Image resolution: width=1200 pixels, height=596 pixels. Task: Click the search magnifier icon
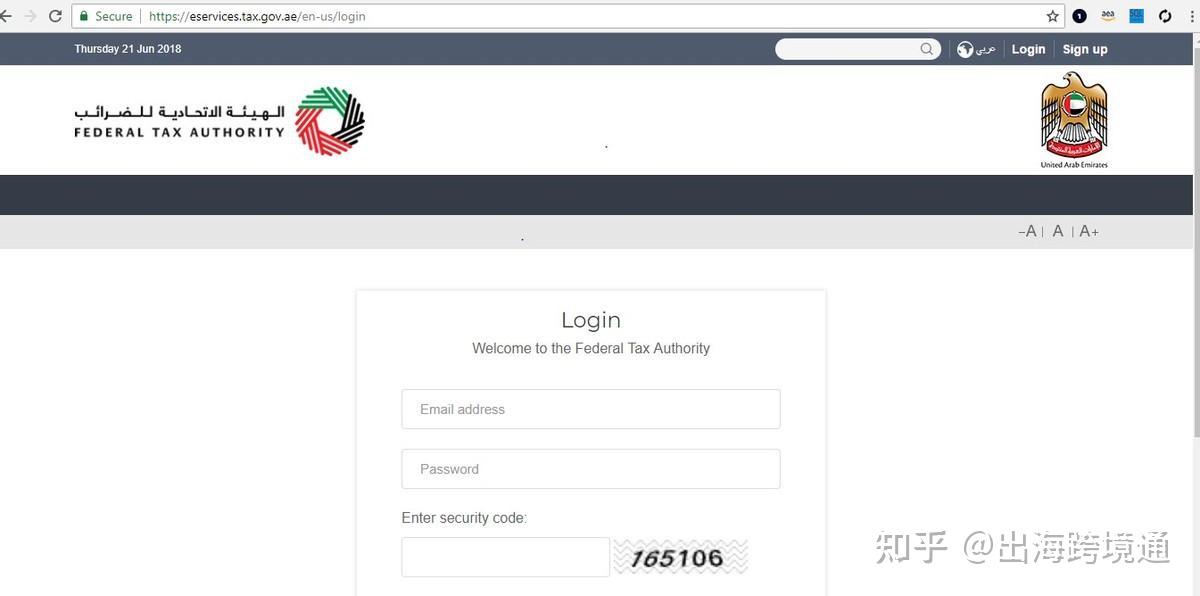click(927, 48)
